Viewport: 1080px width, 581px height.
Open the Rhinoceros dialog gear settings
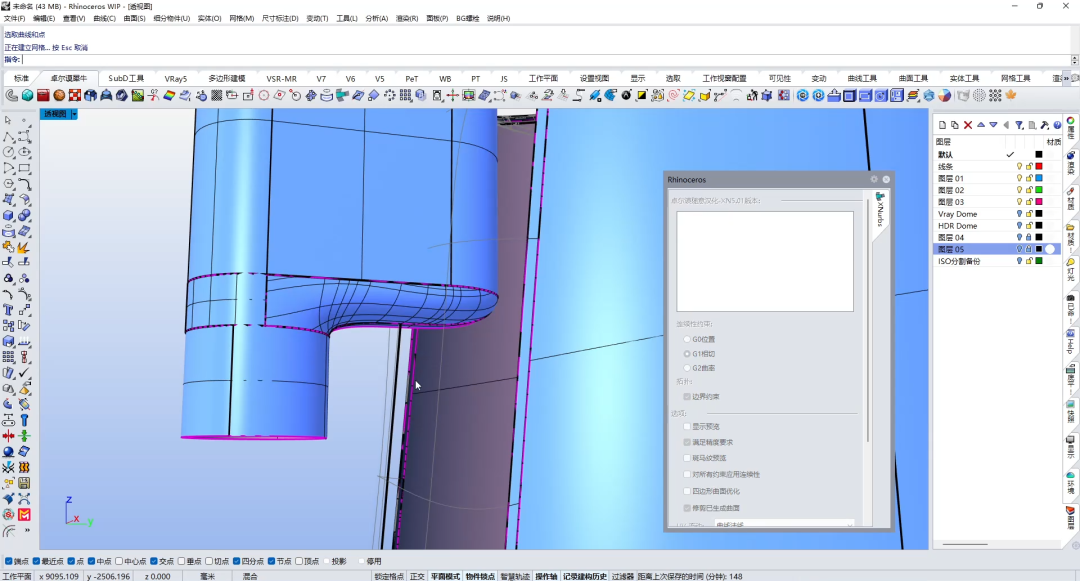(874, 179)
